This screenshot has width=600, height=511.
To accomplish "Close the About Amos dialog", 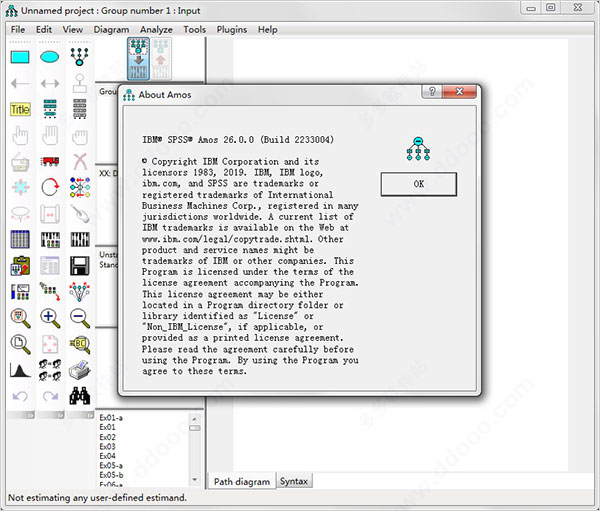I will (459, 91).
